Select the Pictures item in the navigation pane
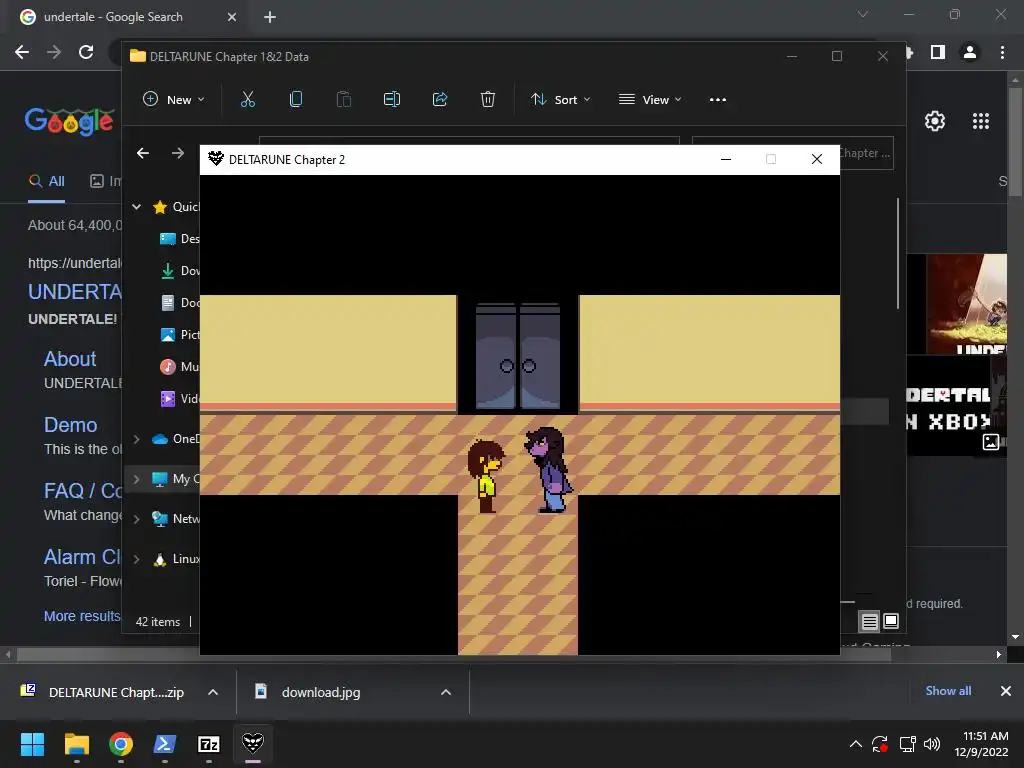The image size is (1024, 768). coord(180,335)
